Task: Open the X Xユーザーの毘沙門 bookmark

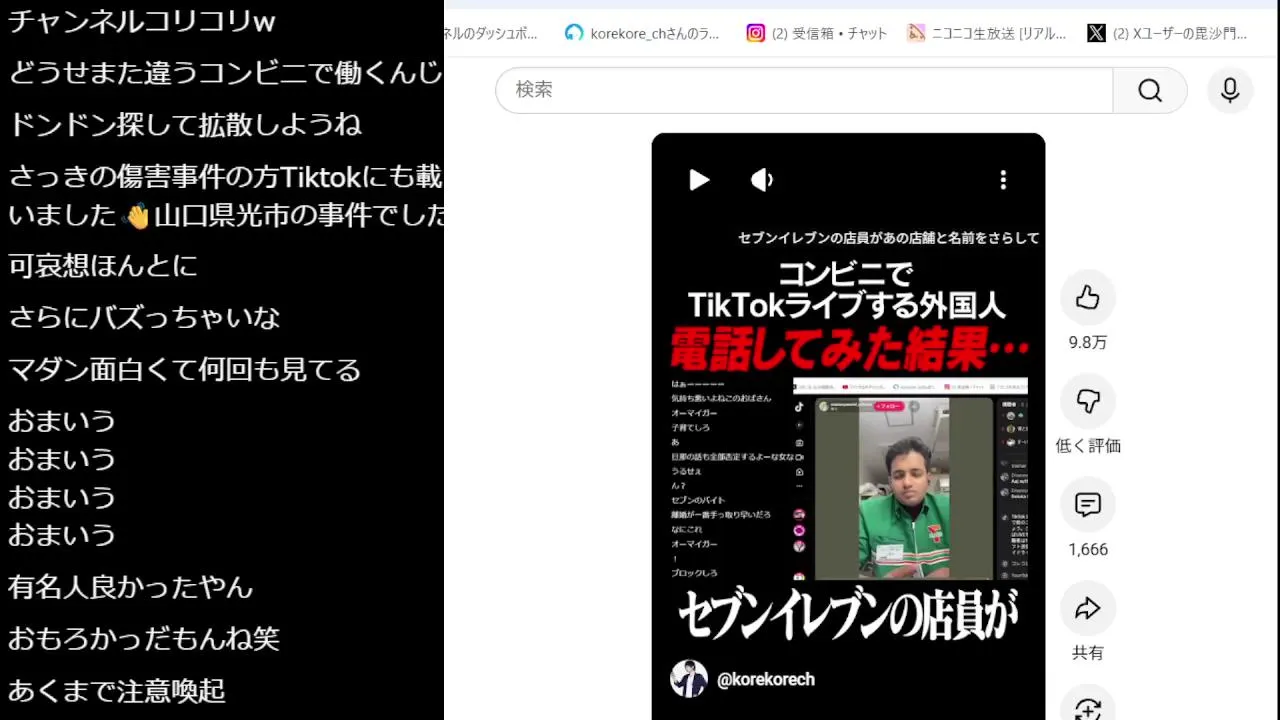Action: 1167,33
